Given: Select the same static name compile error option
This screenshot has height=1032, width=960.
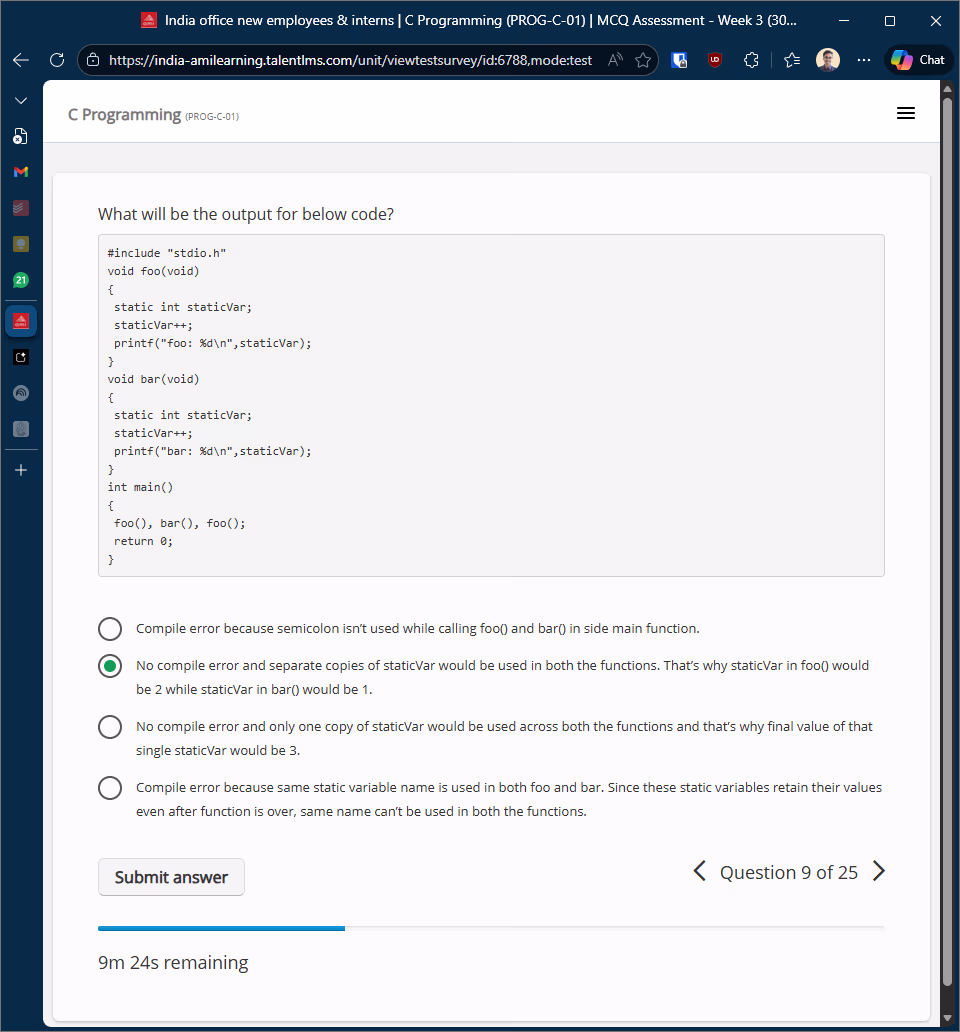Looking at the screenshot, I should tap(110, 788).
